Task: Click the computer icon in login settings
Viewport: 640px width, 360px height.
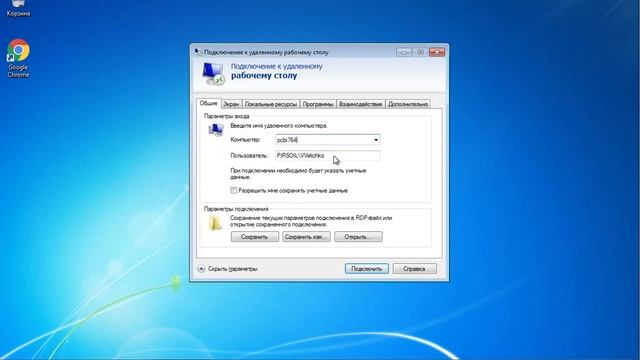Action: (x=216, y=130)
